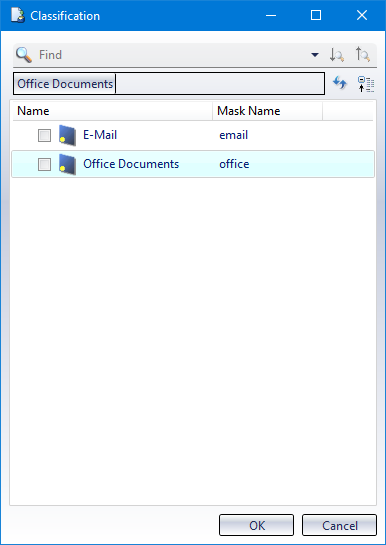This screenshot has width=386, height=545.
Task: Click the tree collapse list icon
Action: point(366,84)
